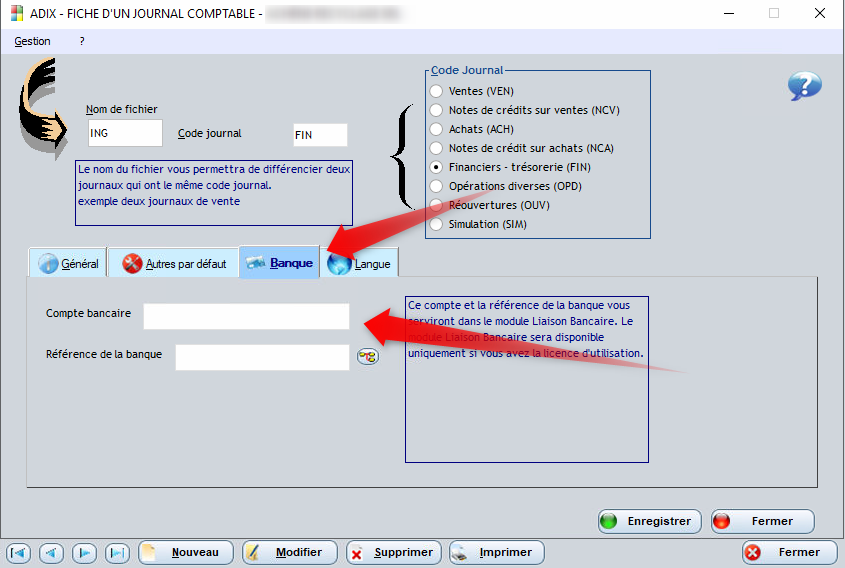This screenshot has width=845, height=568.
Task: Focus the Compte bancaire input field
Action: pyautogui.click(x=246, y=317)
